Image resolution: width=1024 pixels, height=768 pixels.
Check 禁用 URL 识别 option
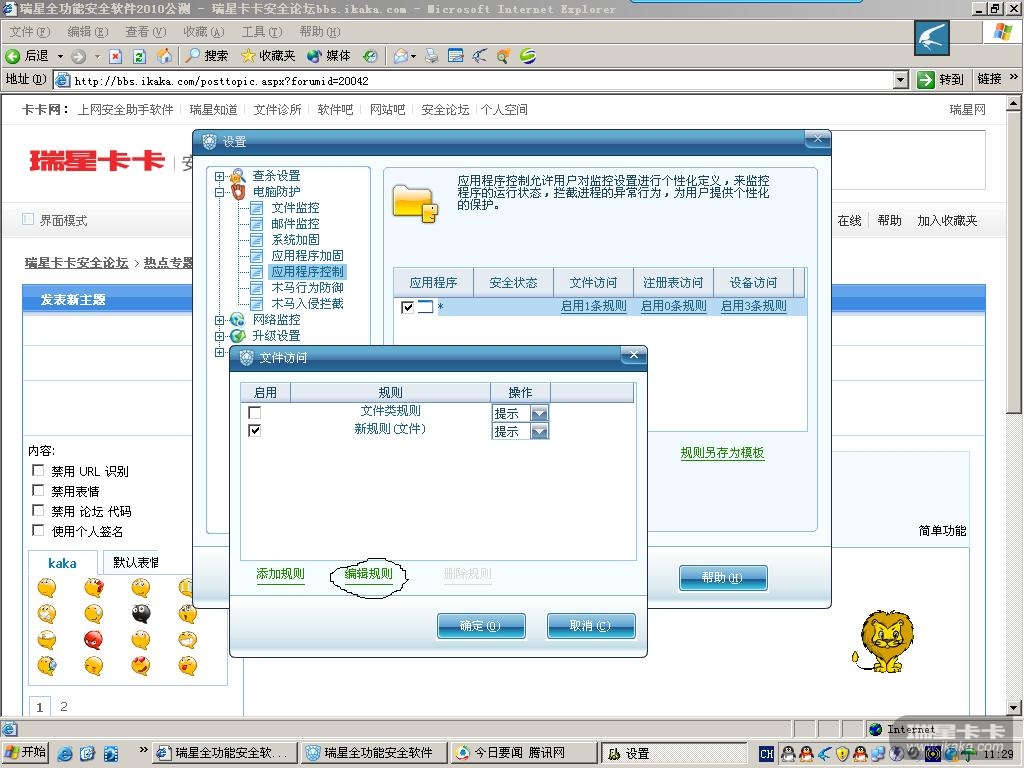tap(39, 470)
